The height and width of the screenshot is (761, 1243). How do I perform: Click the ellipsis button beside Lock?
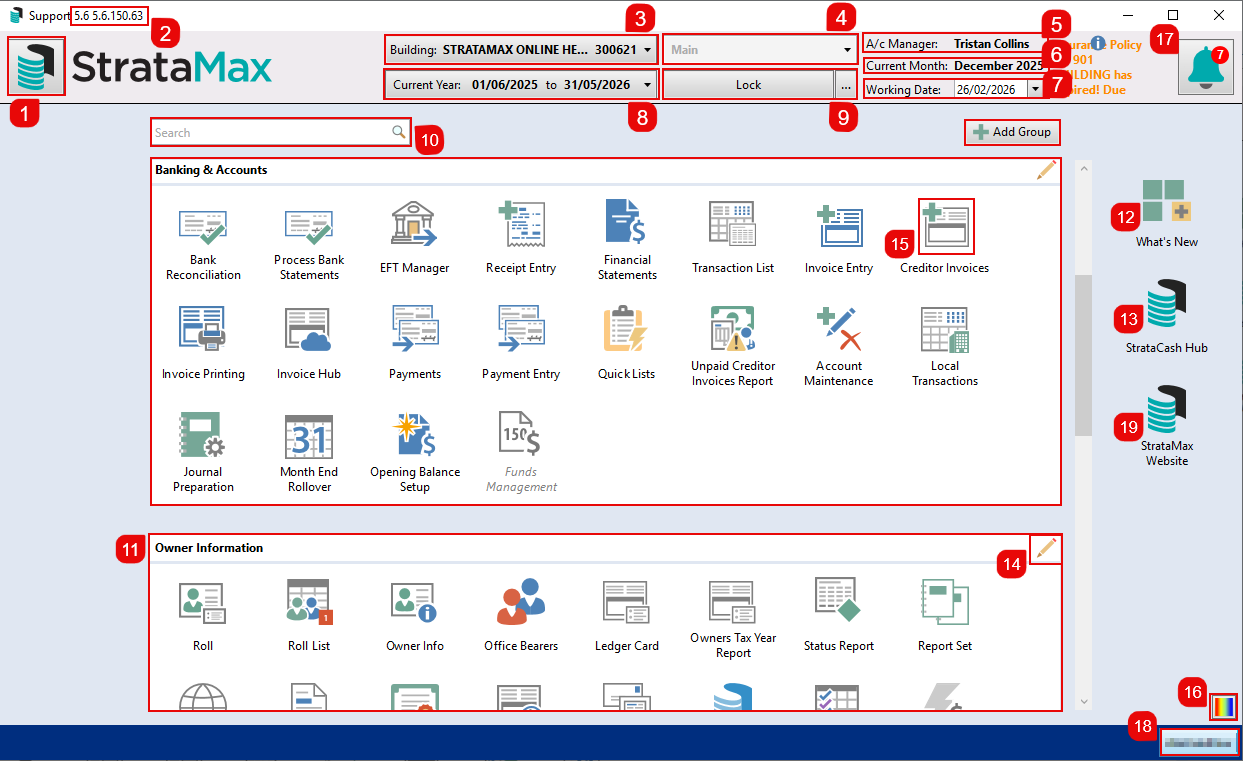point(846,85)
